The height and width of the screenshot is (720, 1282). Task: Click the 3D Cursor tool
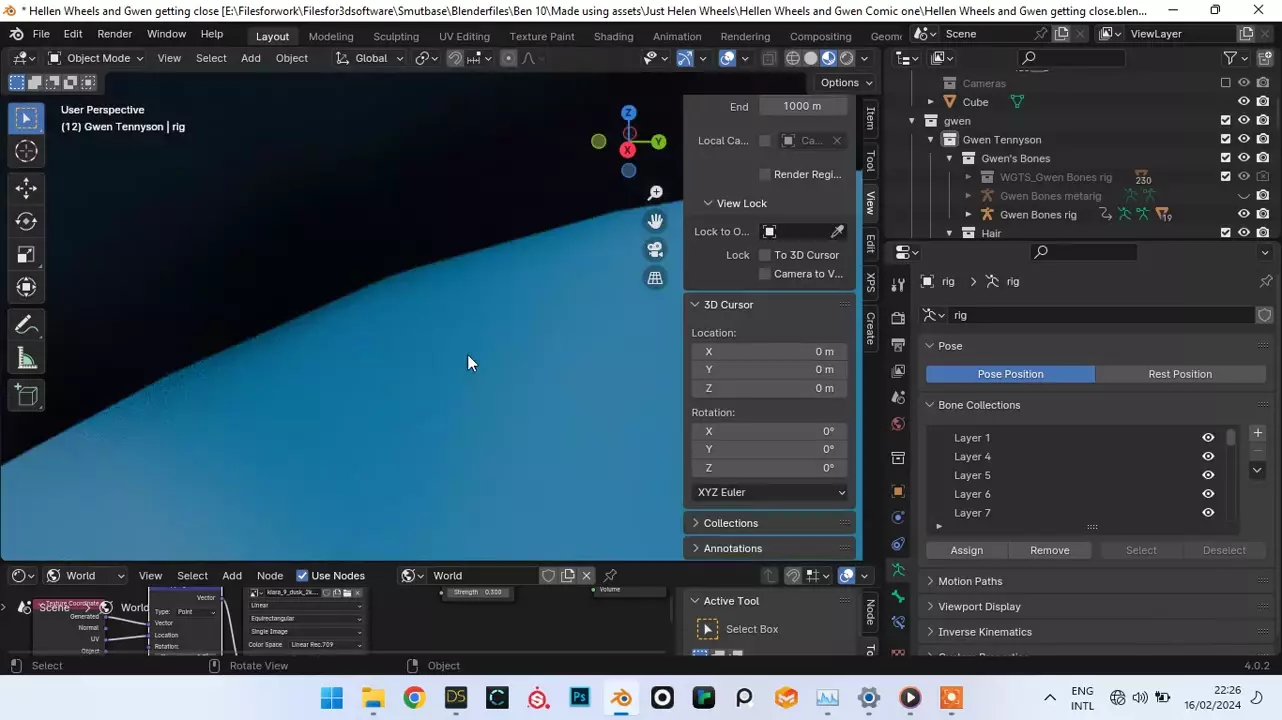point(27,151)
